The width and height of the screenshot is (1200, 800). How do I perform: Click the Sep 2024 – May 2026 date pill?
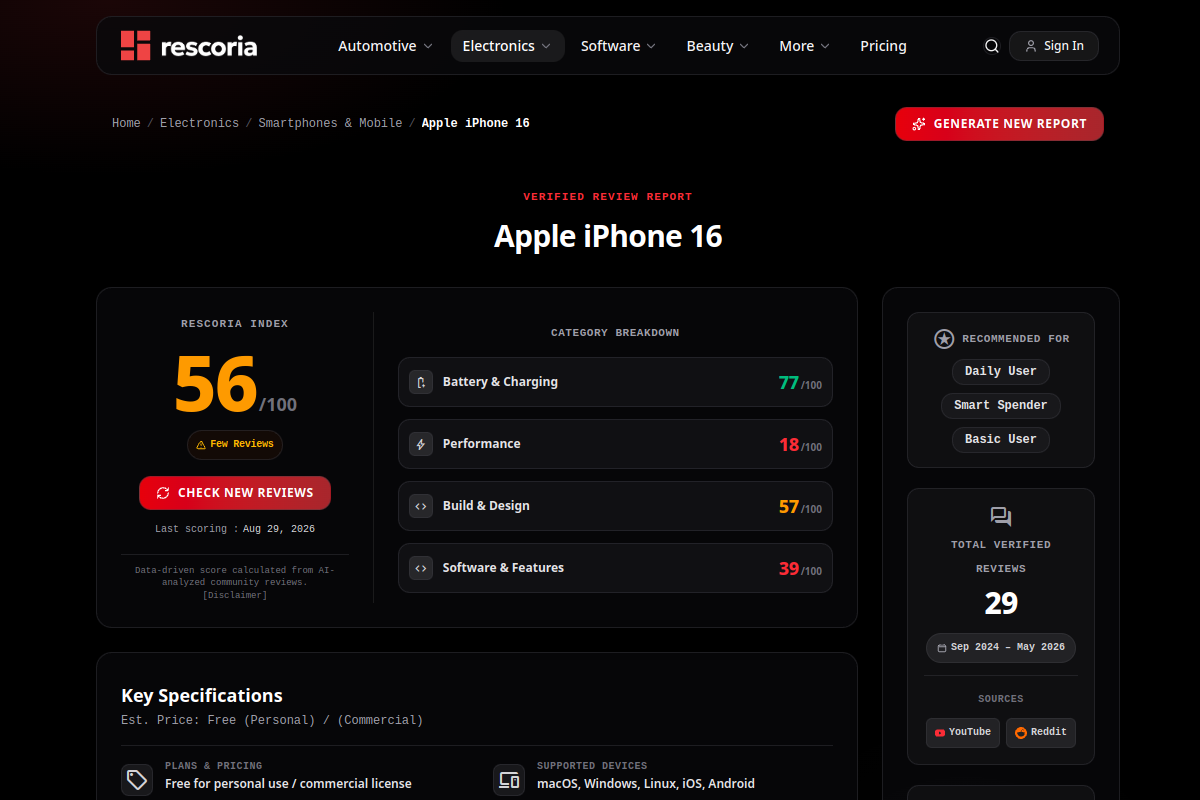[x=1001, y=648]
